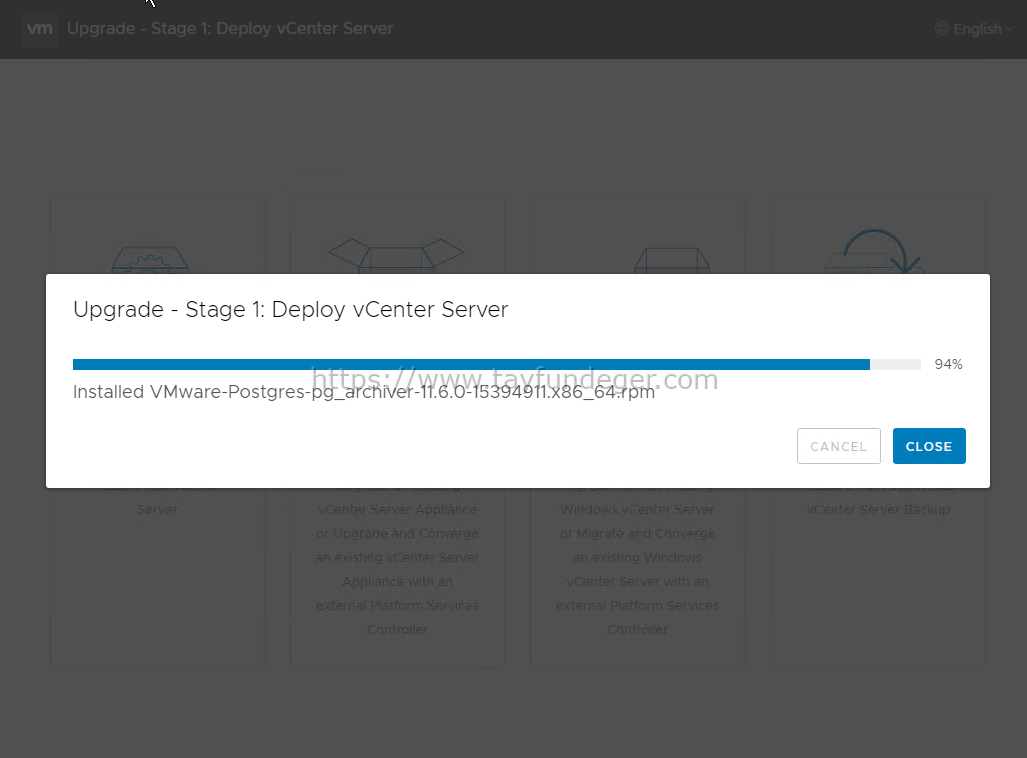Viewport: 1027px width, 758px height.
Task: Click the "Installed VMware-Postgres-pg_archiver" status message
Action: (364, 392)
